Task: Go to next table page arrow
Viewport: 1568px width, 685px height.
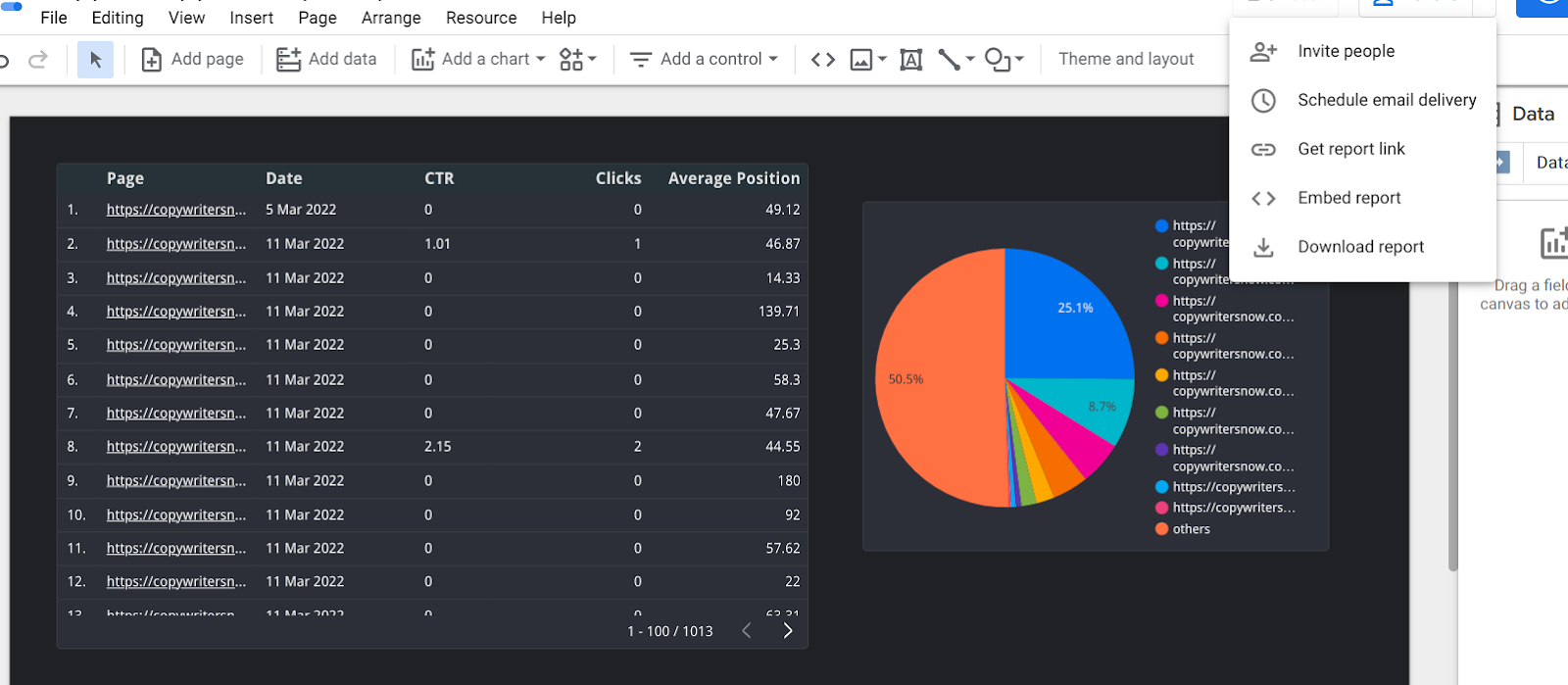Action: click(x=787, y=631)
